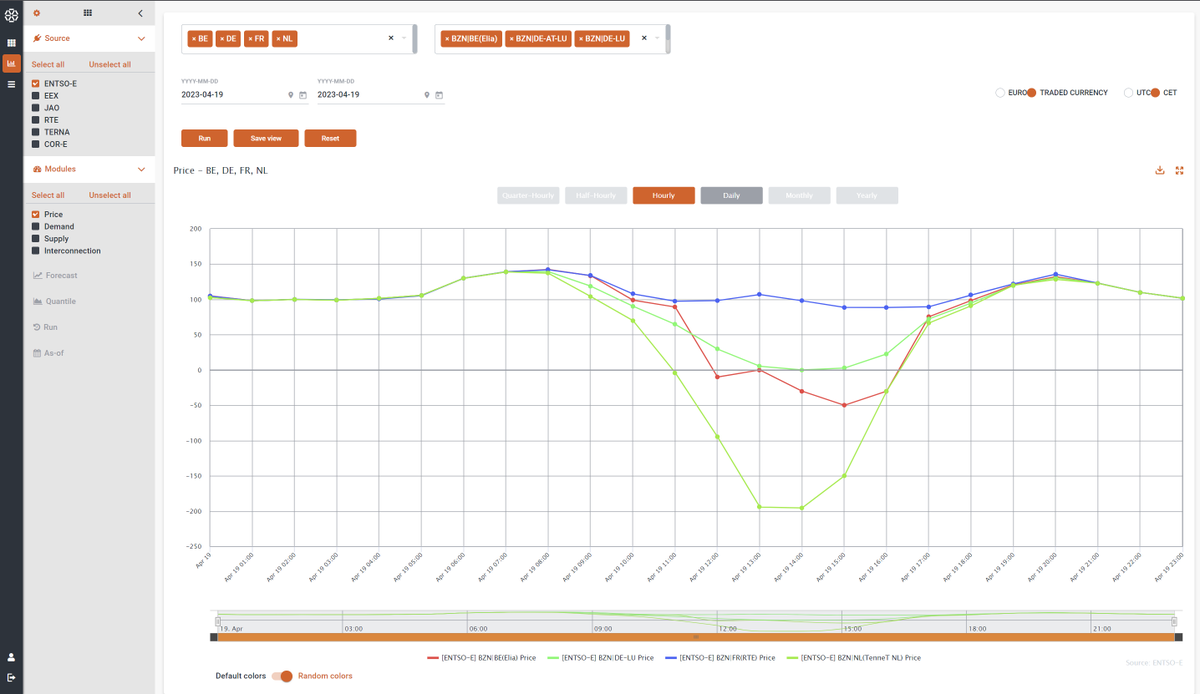
Task: Open the calendar for the end date
Action: (439, 95)
